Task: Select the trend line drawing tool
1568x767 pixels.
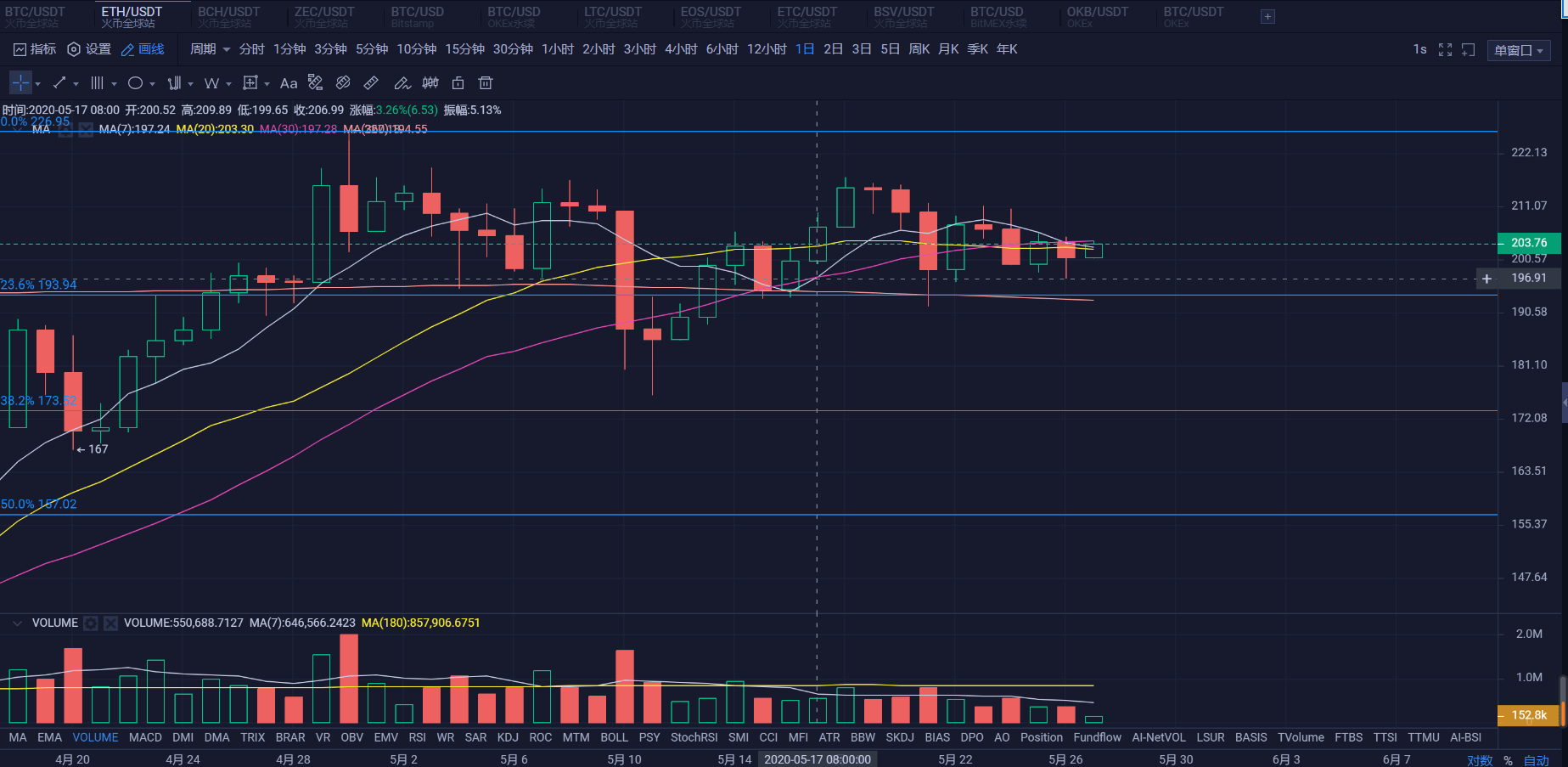Action: [59, 82]
